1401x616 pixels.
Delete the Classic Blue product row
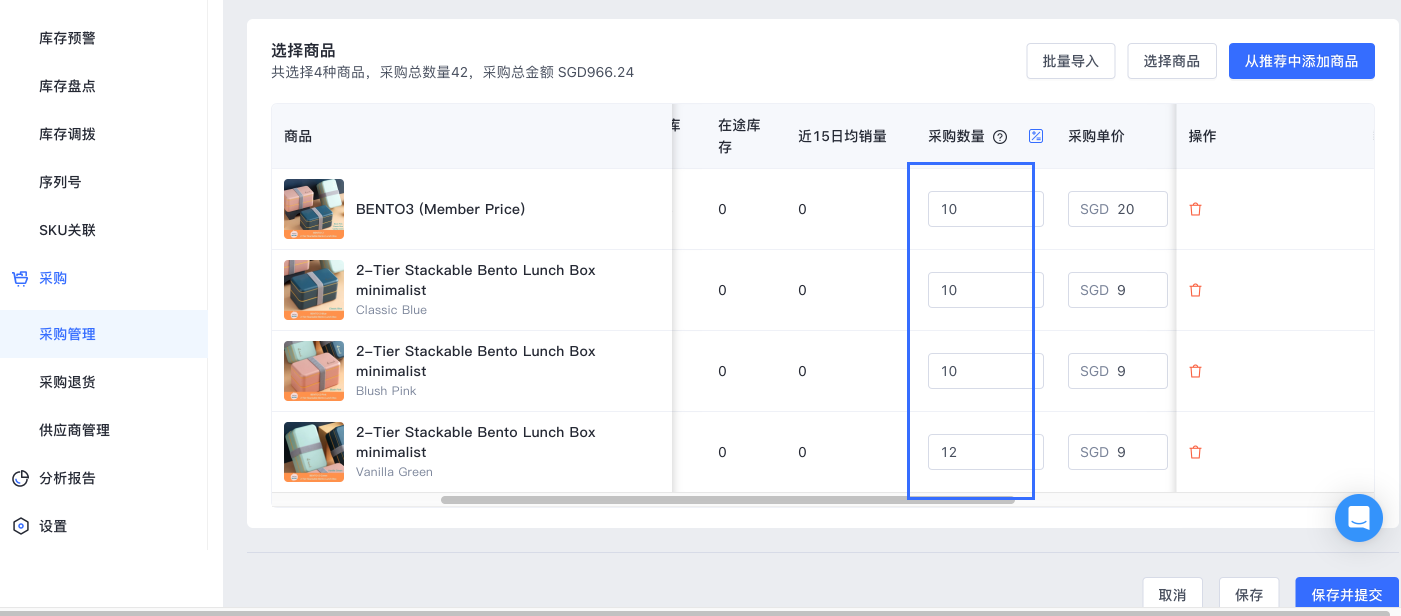[x=1195, y=290]
